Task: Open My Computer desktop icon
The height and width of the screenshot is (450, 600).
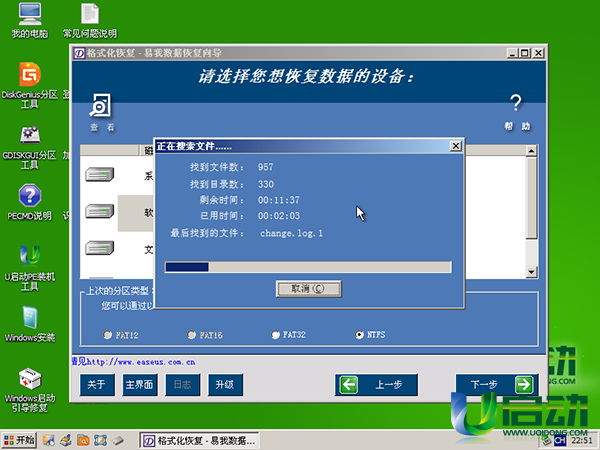Action: coord(30,21)
